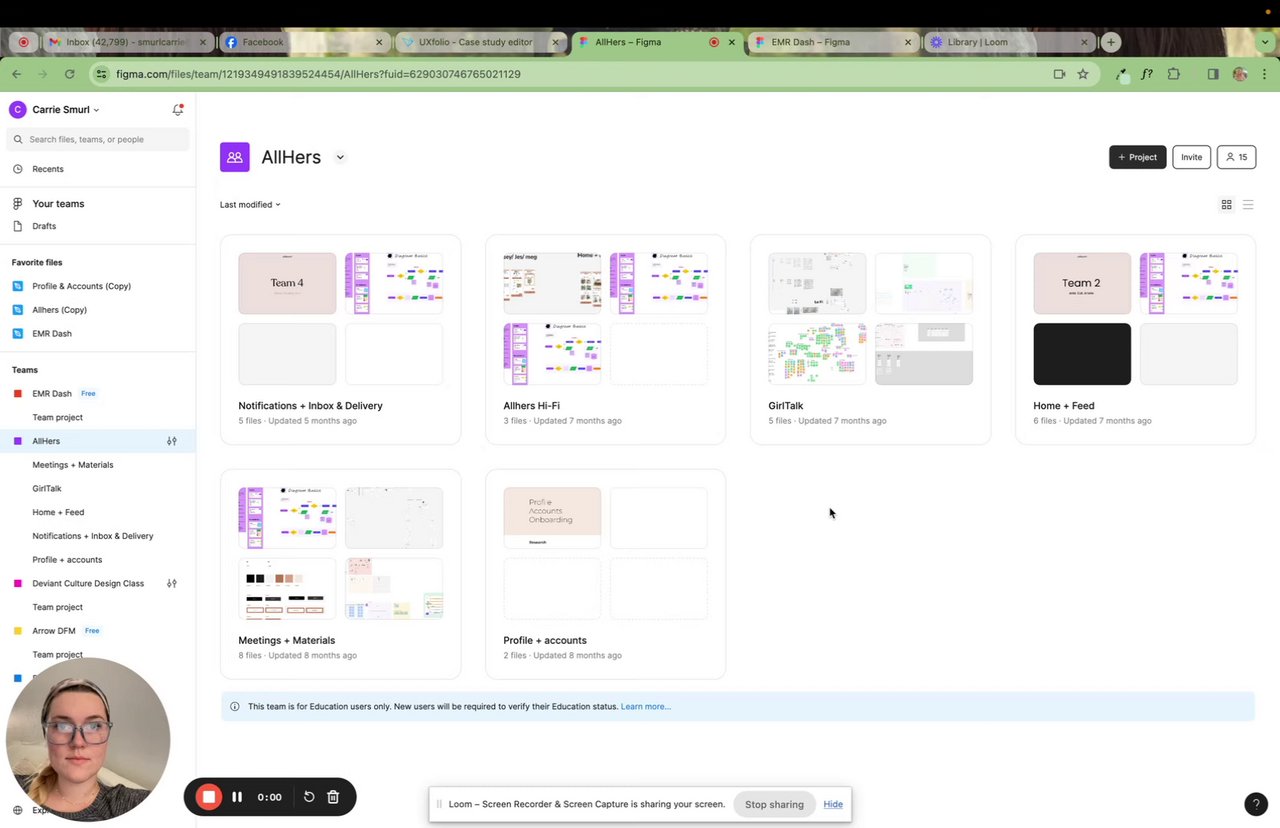This screenshot has width=1280, height=828.
Task: Open a new browser tab
Action: point(1111,42)
